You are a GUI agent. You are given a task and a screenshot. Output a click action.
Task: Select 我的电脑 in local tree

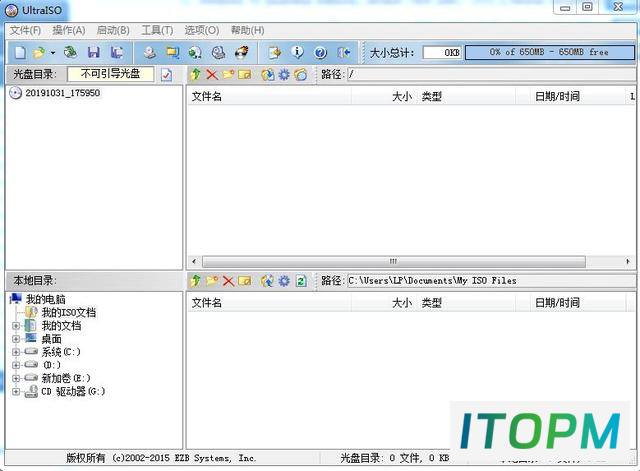click(45, 299)
